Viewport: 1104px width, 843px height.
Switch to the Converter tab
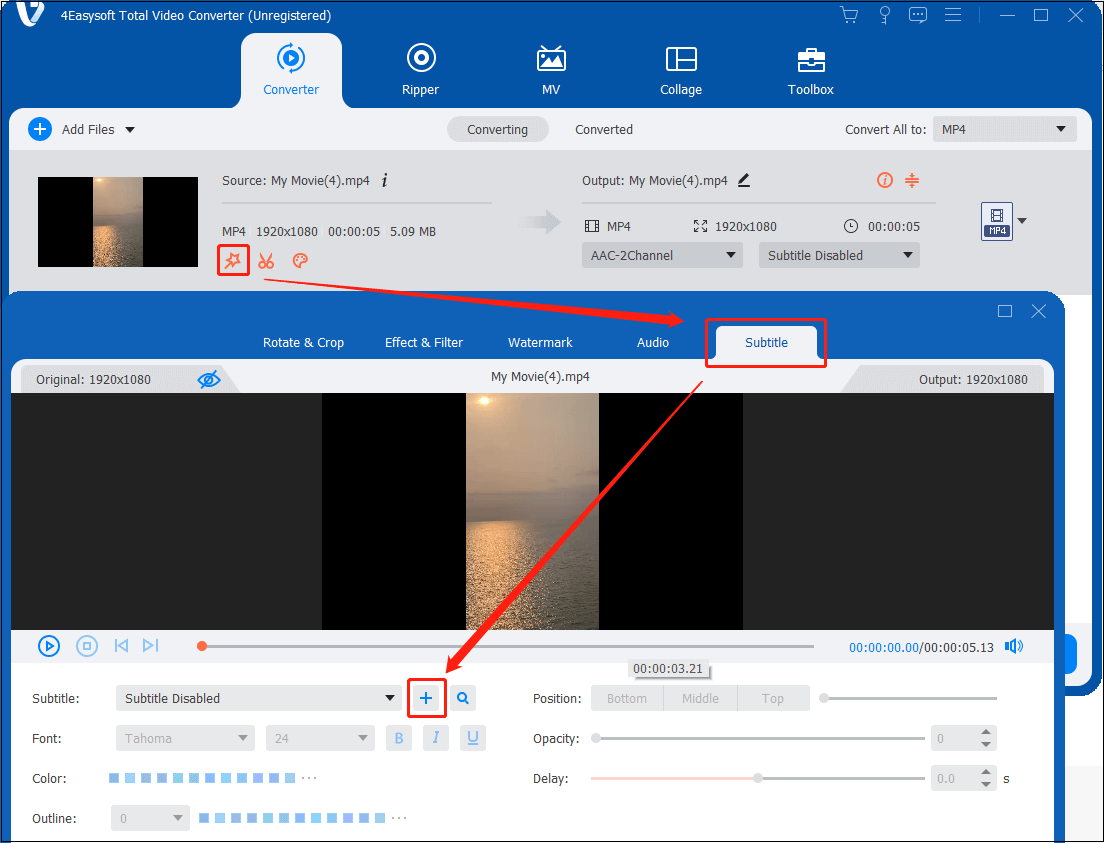pos(291,70)
